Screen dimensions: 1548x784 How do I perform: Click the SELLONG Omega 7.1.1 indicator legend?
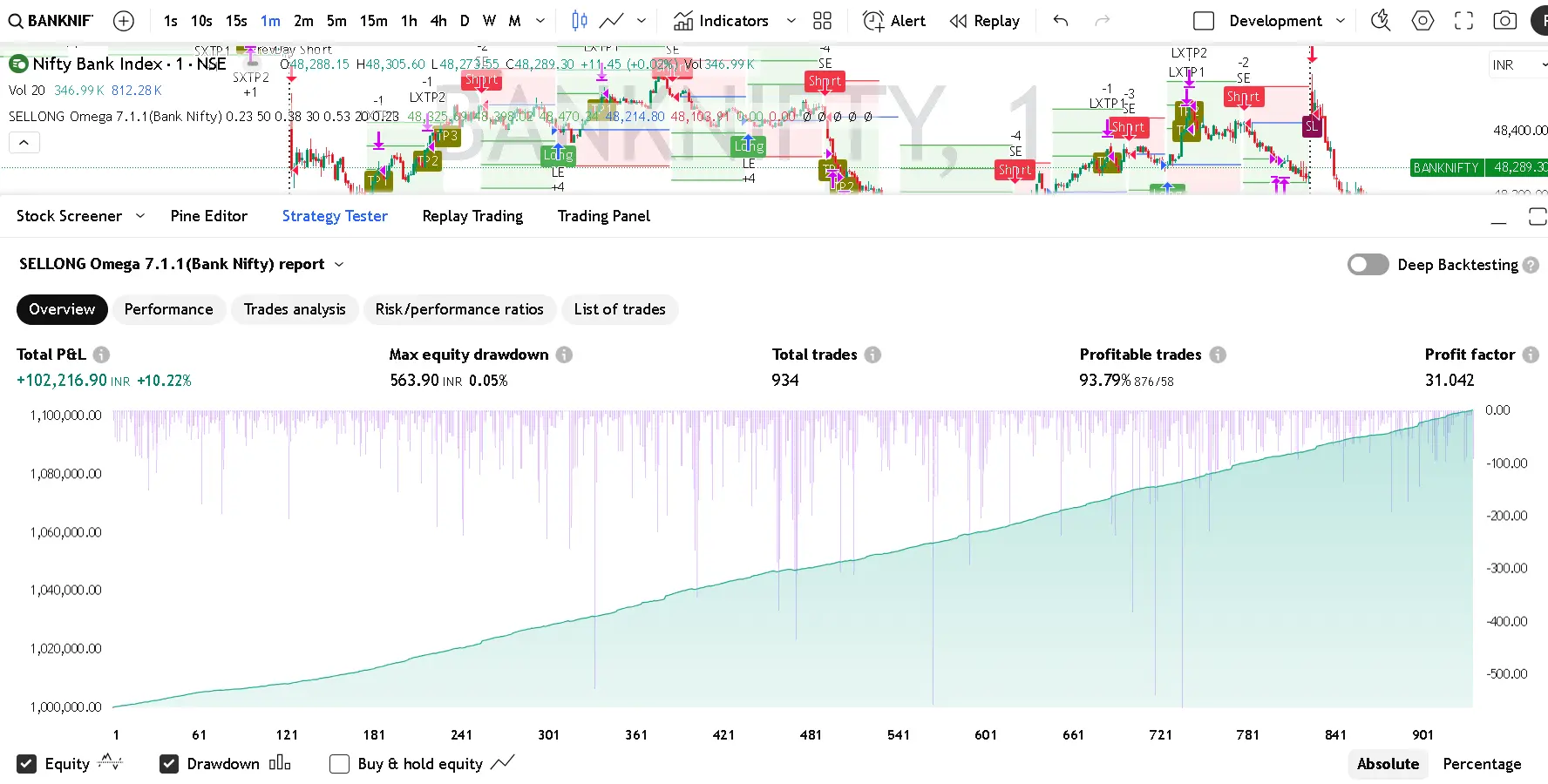pos(115,116)
